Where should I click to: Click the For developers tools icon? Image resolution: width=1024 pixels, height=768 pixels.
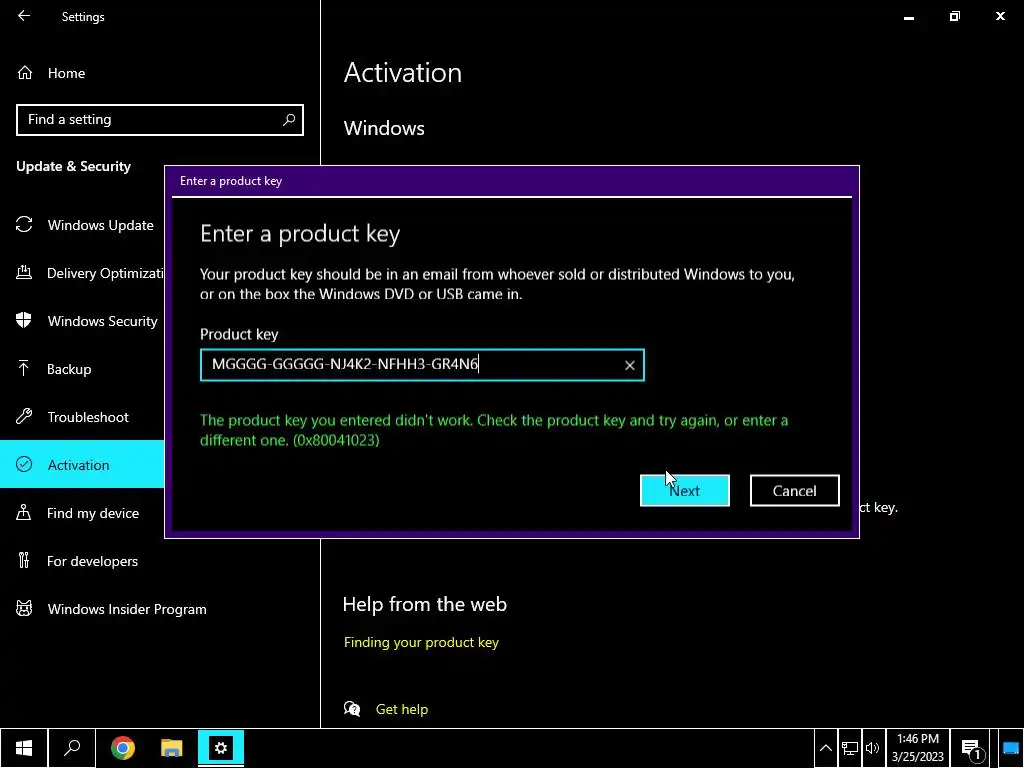point(24,560)
